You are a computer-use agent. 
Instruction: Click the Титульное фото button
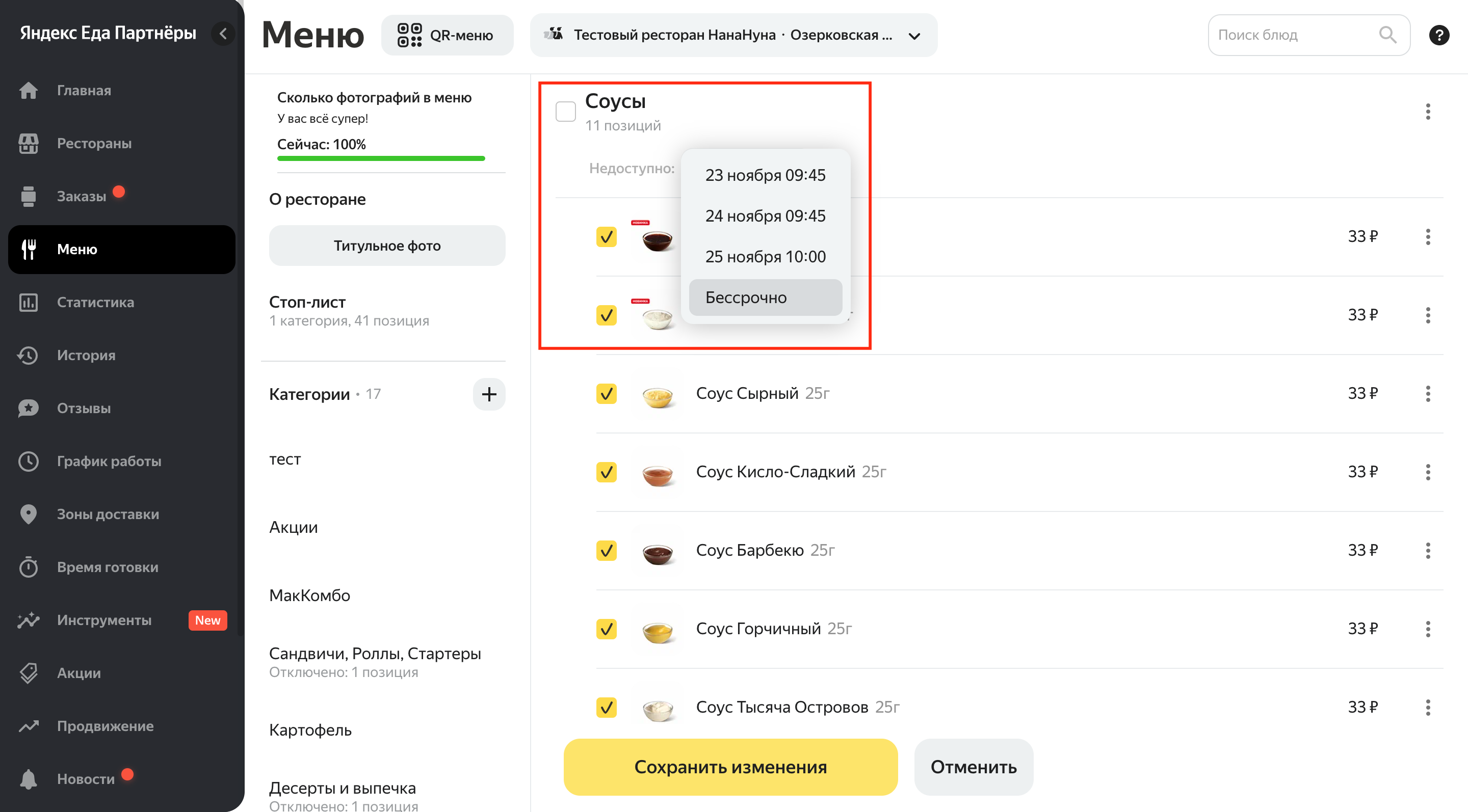pos(387,246)
